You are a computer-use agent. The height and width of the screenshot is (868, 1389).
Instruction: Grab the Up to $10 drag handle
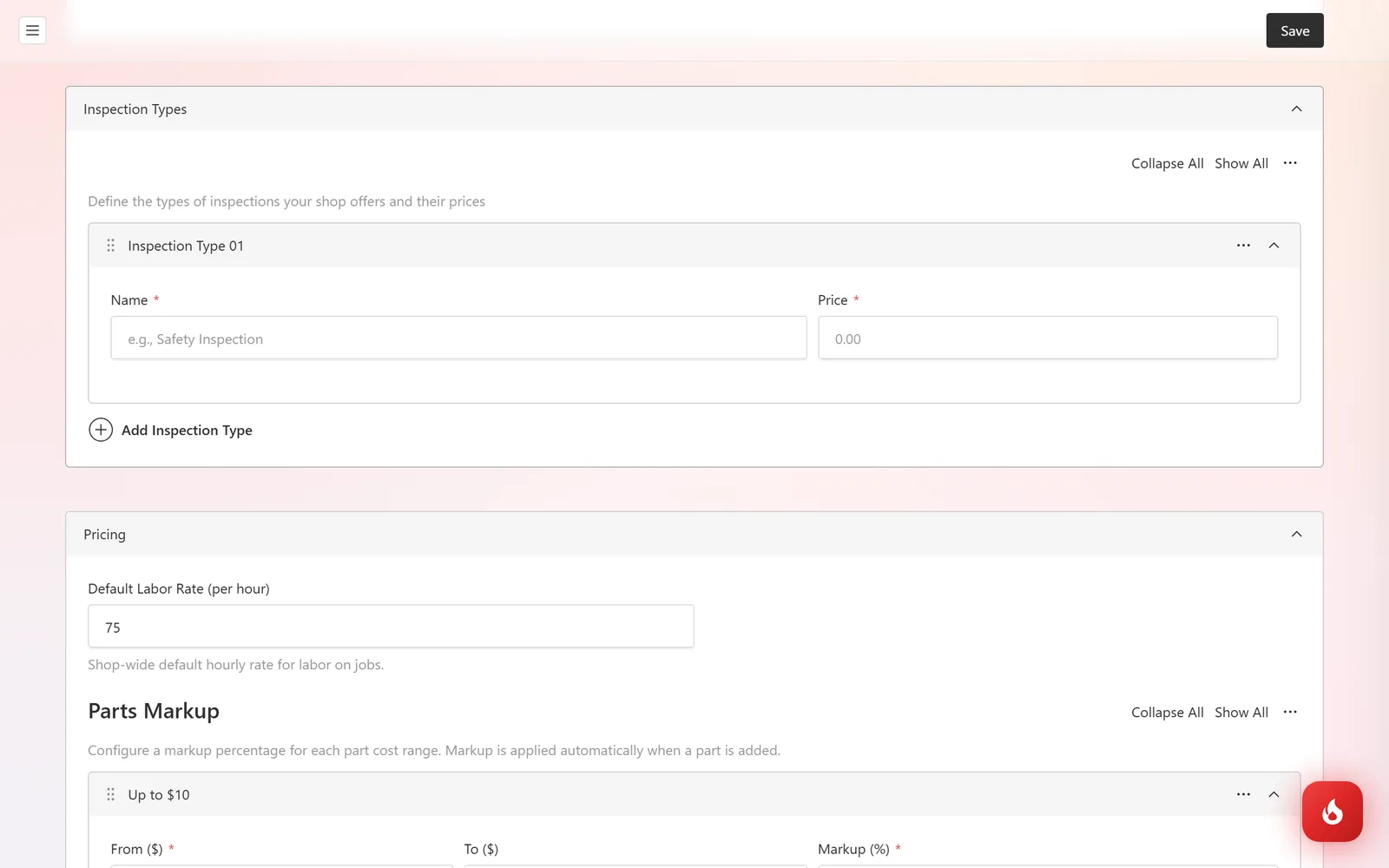tap(110, 794)
